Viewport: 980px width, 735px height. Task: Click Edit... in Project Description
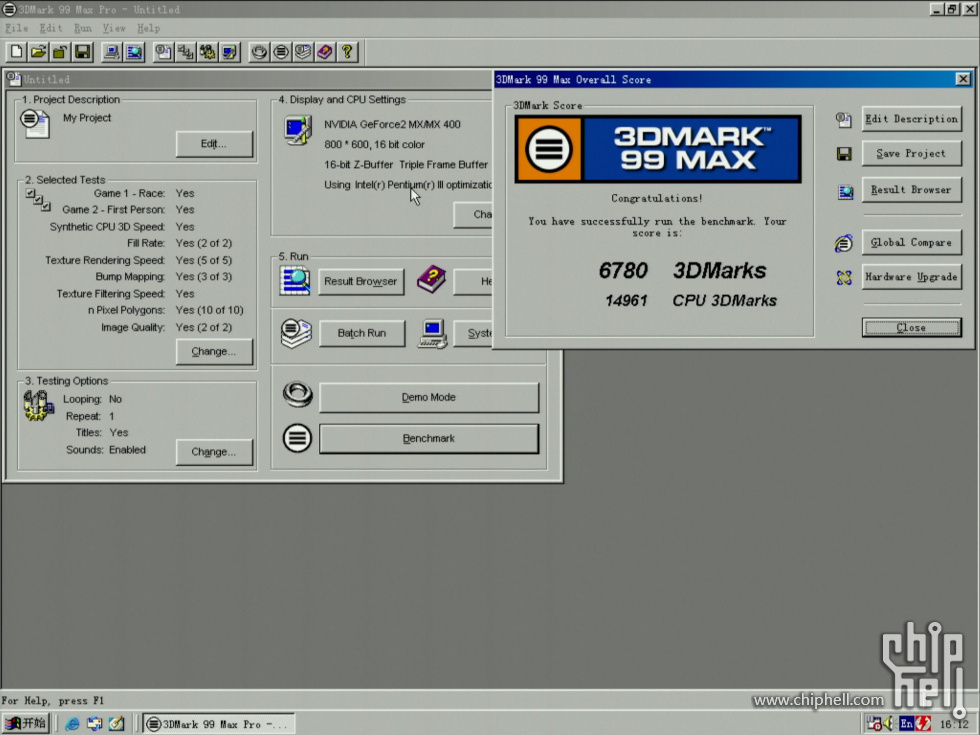coord(214,144)
